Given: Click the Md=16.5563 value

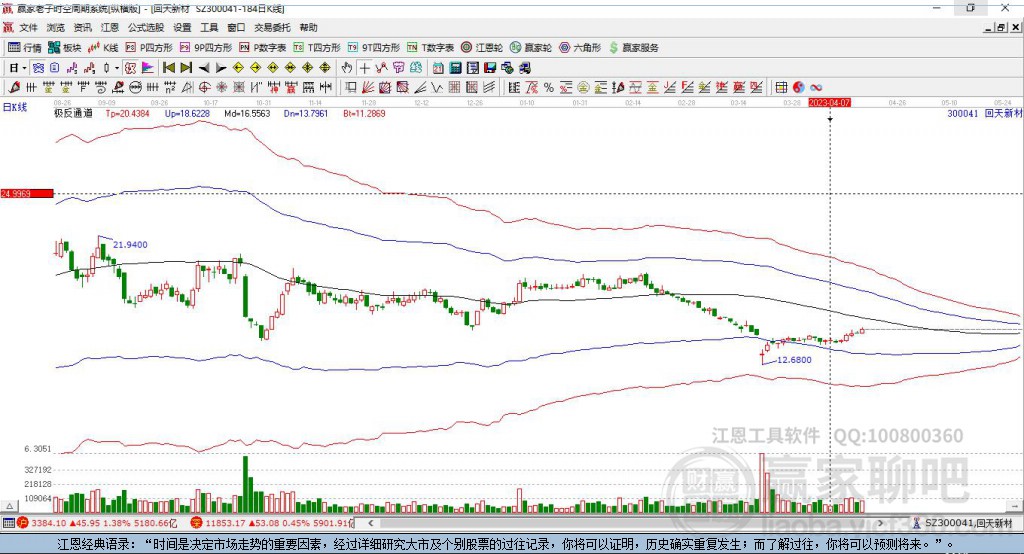Looking at the screenshot, I should click(247, 113).
